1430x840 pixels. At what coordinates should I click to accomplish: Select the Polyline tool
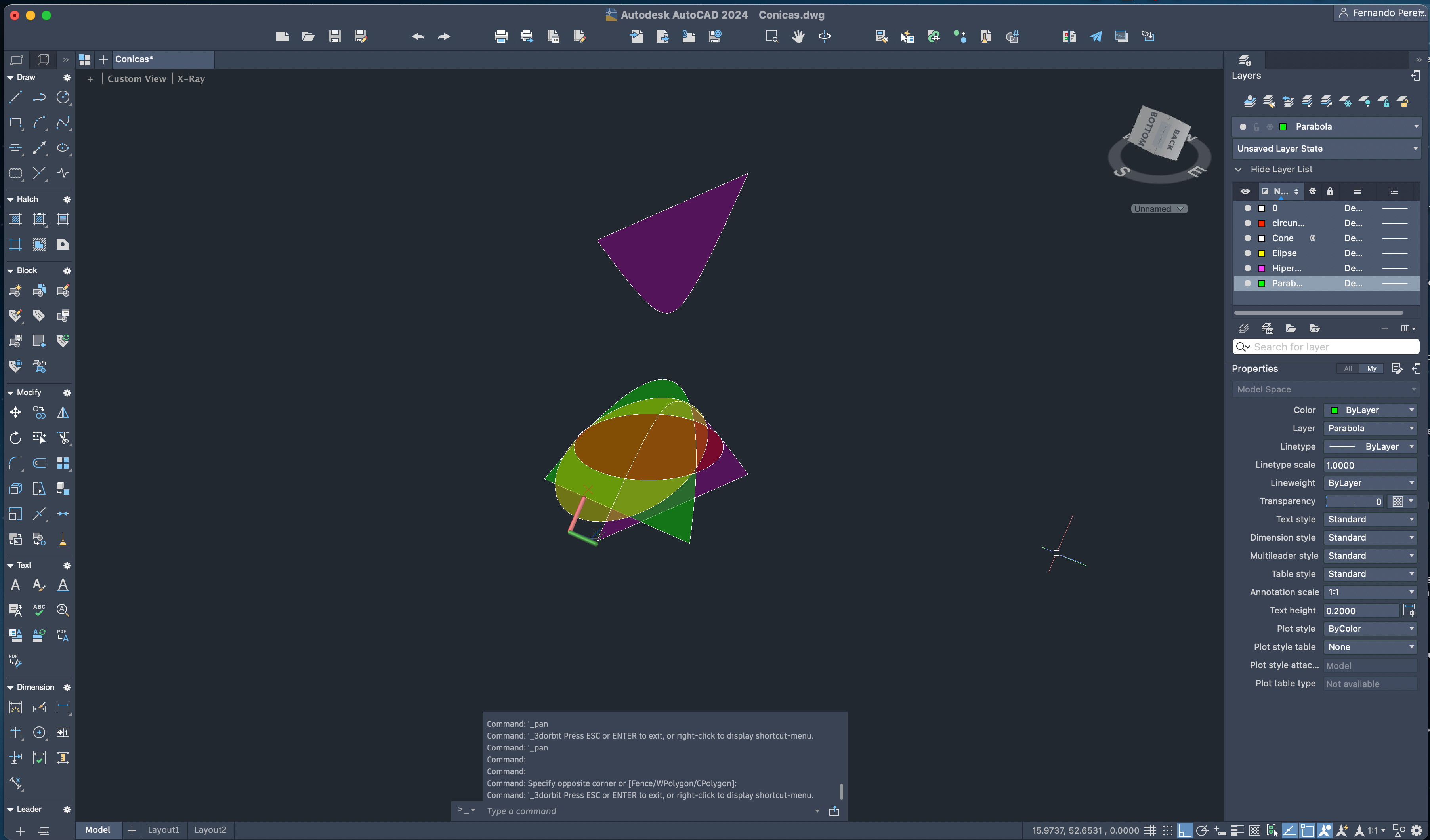click(x=39, y=97)
